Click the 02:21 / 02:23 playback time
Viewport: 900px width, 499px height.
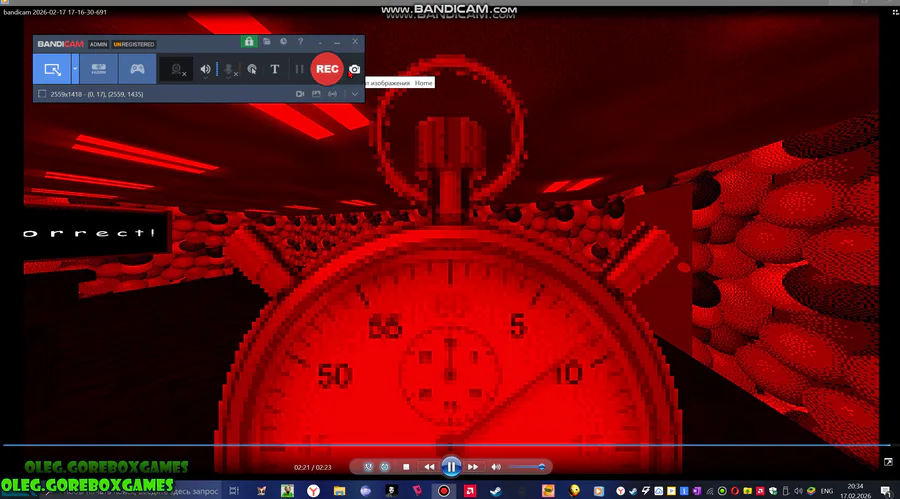pyautogui.click(x=312, y=467)
